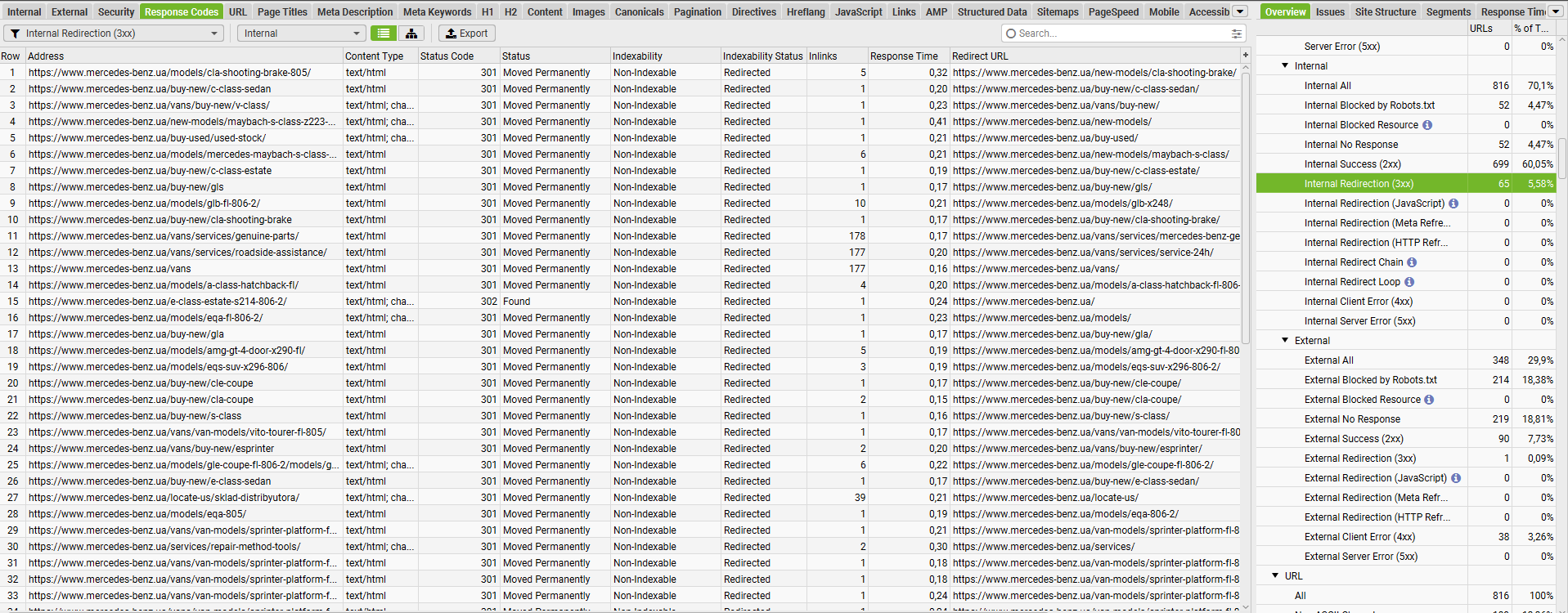1568x613 pixels.
Task: Click the Overview panel vertical scrollbar
Action: [1562, 158]
